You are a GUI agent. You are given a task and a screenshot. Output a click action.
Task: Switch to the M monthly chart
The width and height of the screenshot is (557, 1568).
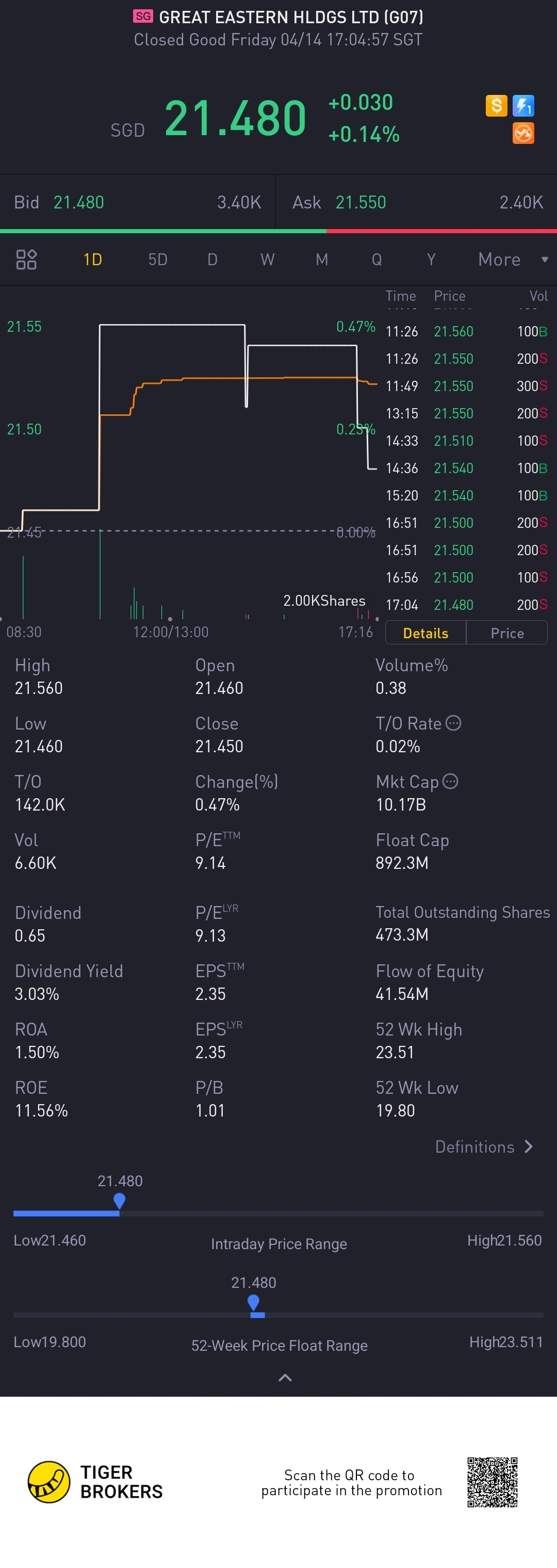322,260
